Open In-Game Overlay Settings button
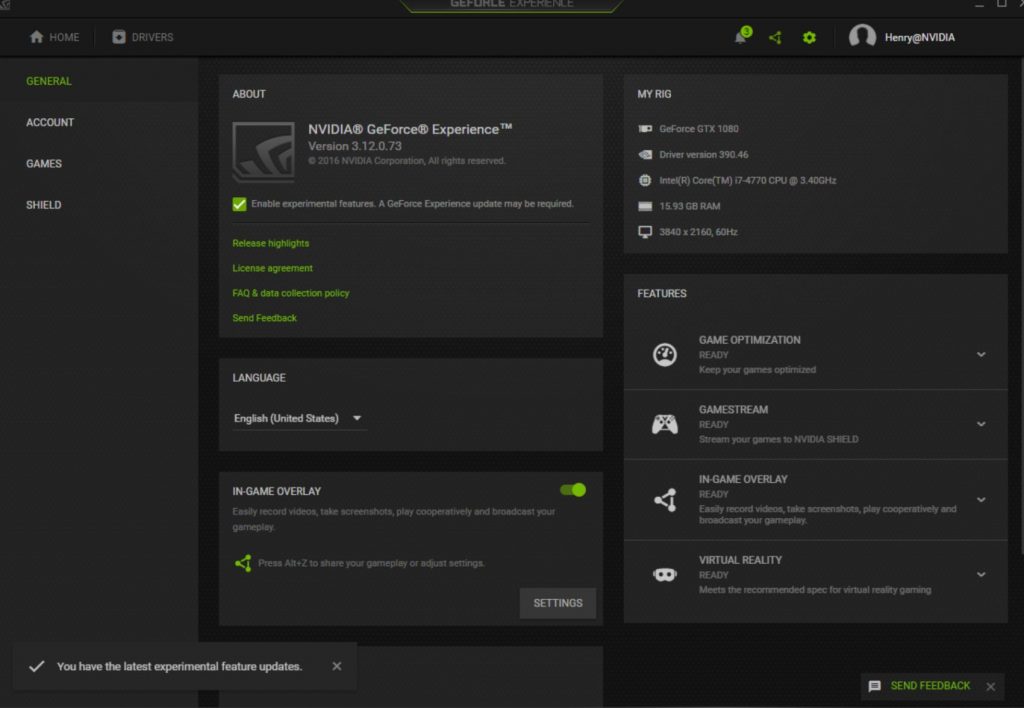Viewport: 1024px width, 708px height. 558,603
